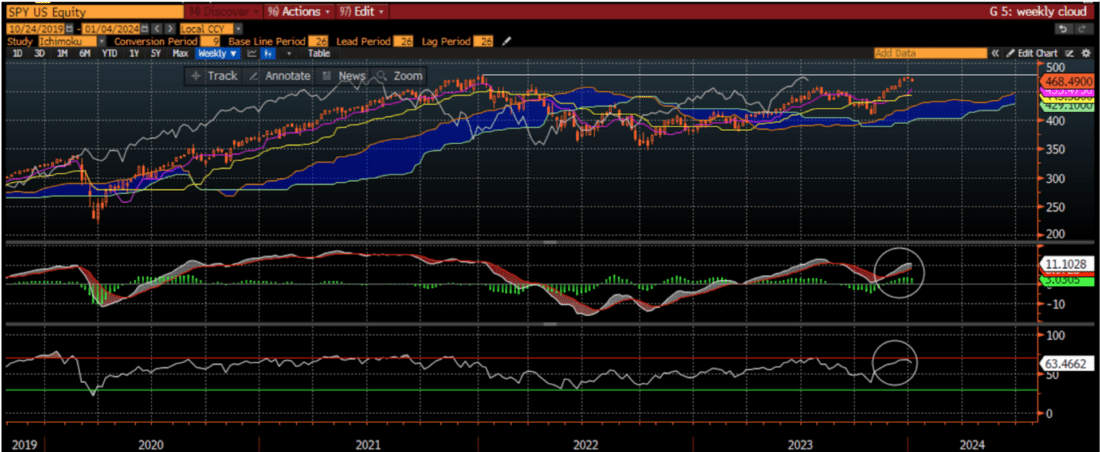Viewport: 1100px width, 452px height.
Task: Open the Ichimoku study dropdown
Action: (68, 41)
